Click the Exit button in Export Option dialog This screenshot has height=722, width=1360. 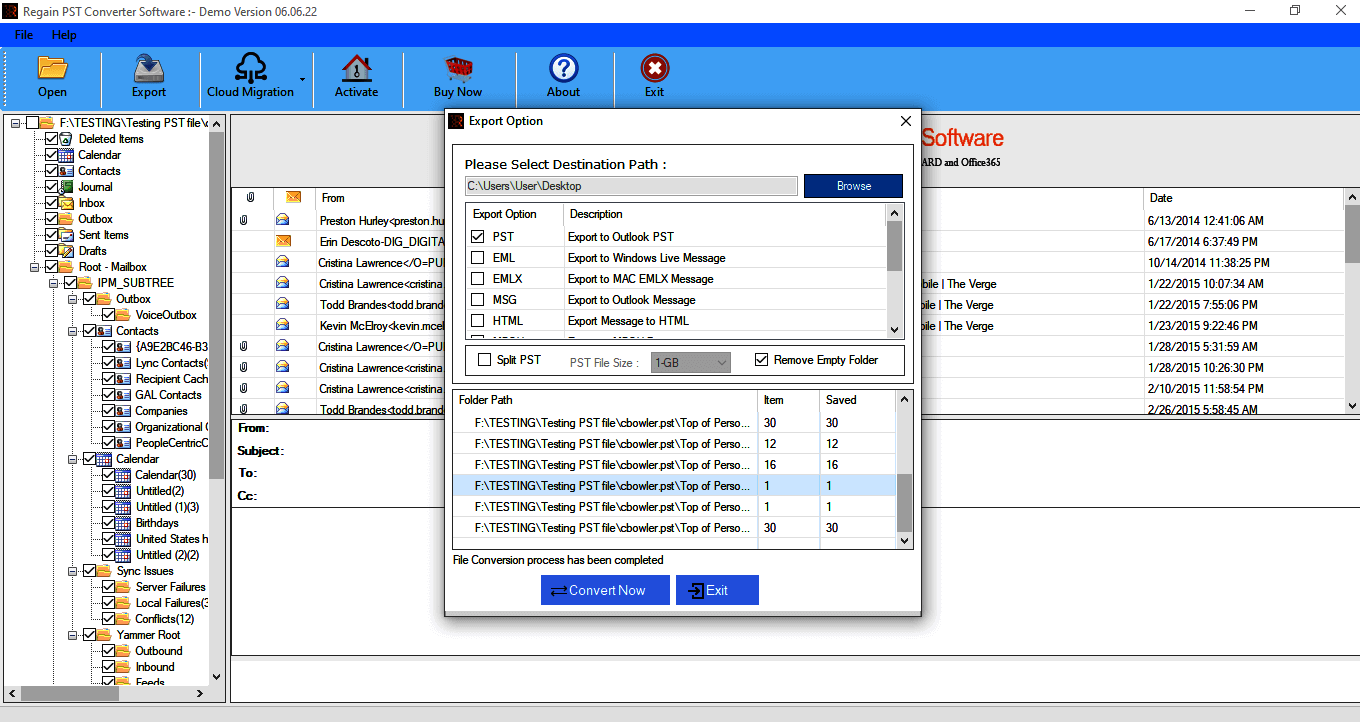[717, 590]
